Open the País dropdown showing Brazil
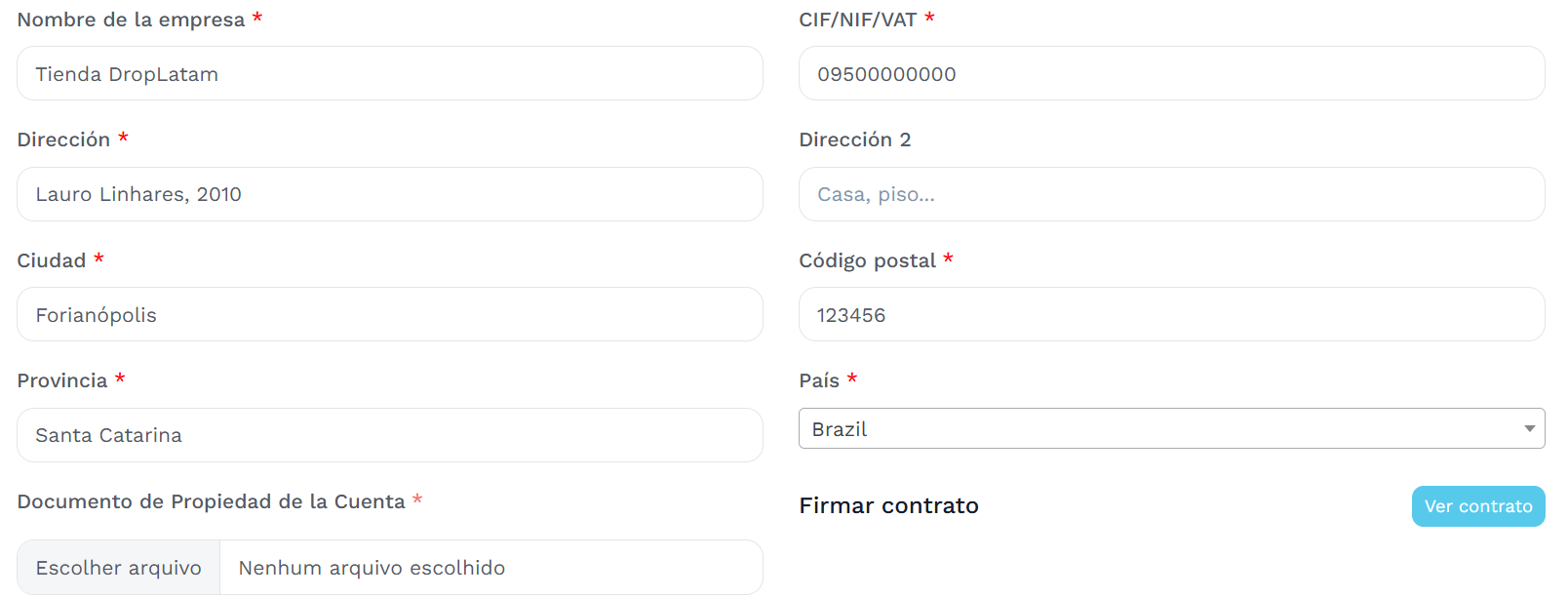 [1171, 429]
